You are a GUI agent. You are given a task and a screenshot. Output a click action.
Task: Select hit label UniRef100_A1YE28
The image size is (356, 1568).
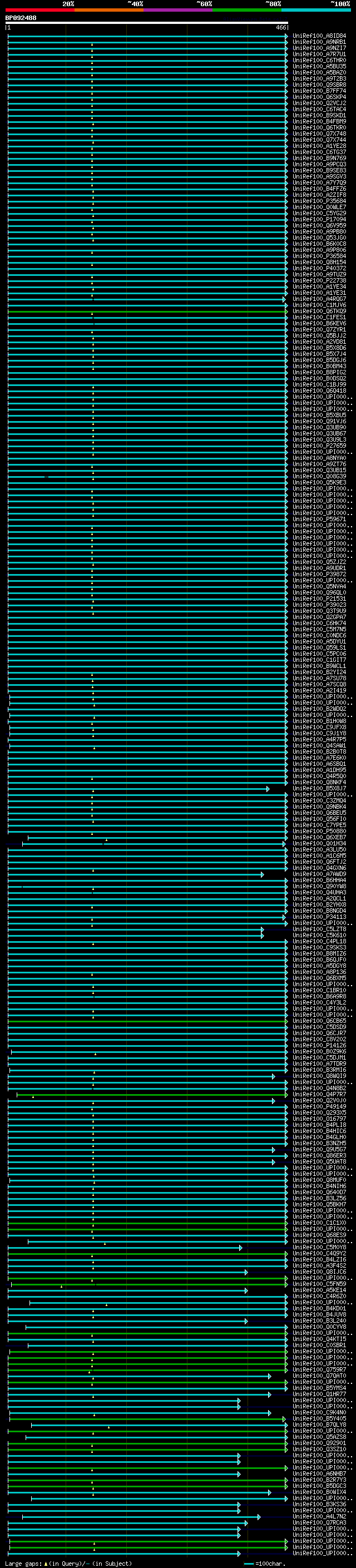(x=319, y=146)
